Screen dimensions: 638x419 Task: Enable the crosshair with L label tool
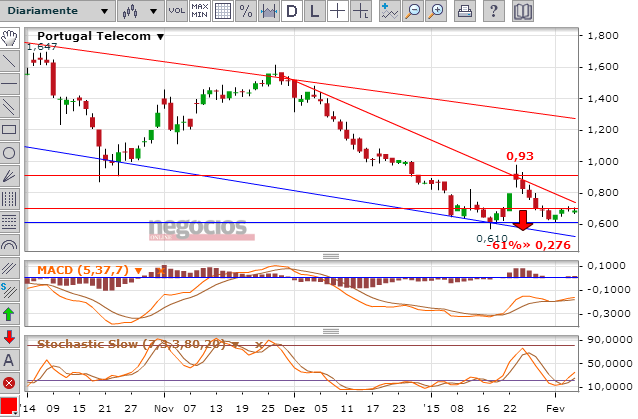tap(361, 11)
